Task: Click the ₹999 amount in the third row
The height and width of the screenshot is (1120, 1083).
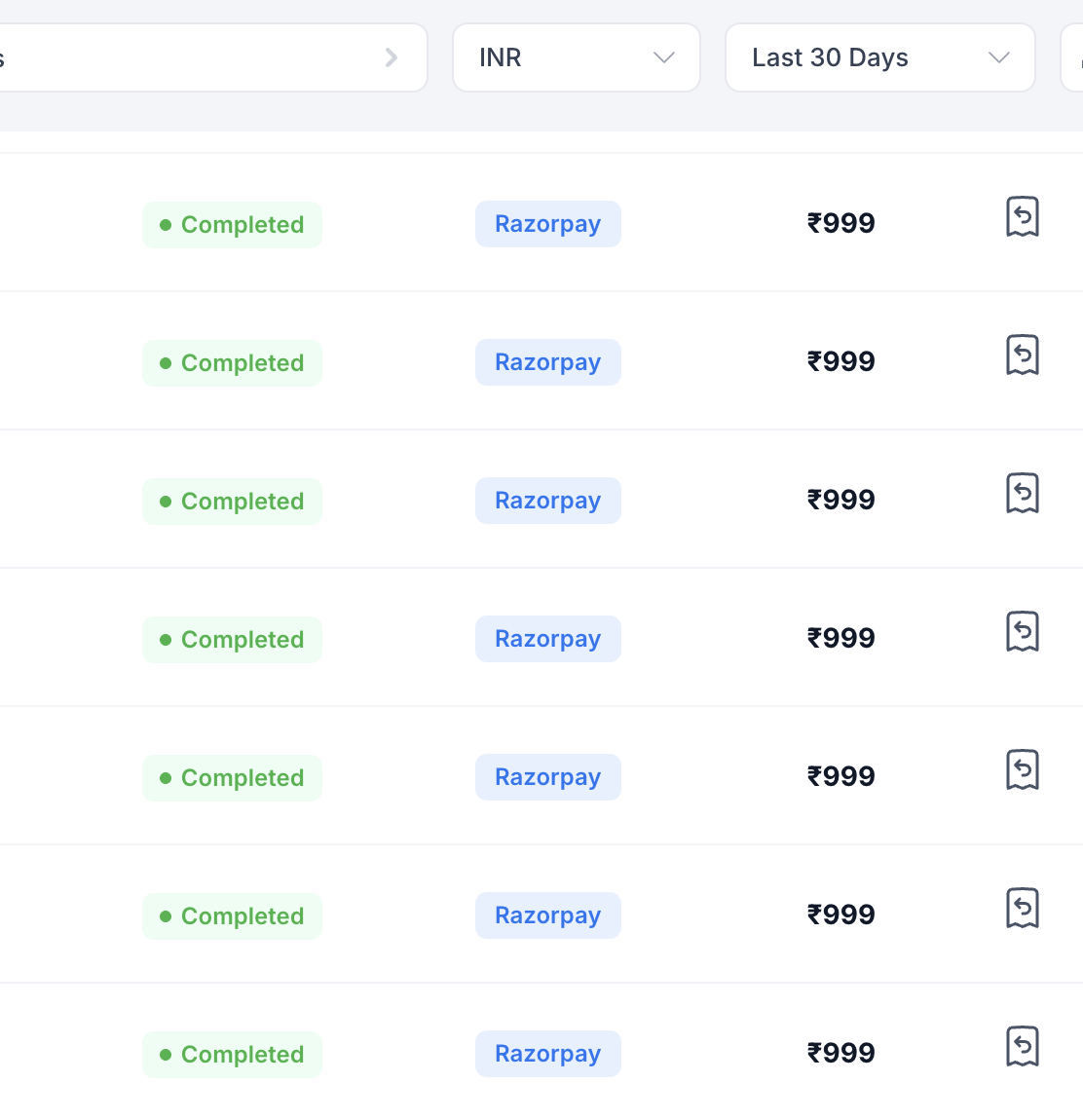Action: coord(840,500)
